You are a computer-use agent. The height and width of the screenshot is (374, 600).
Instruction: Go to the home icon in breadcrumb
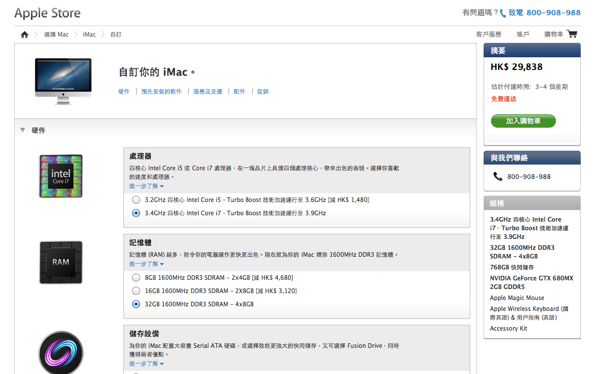[24, 34]
